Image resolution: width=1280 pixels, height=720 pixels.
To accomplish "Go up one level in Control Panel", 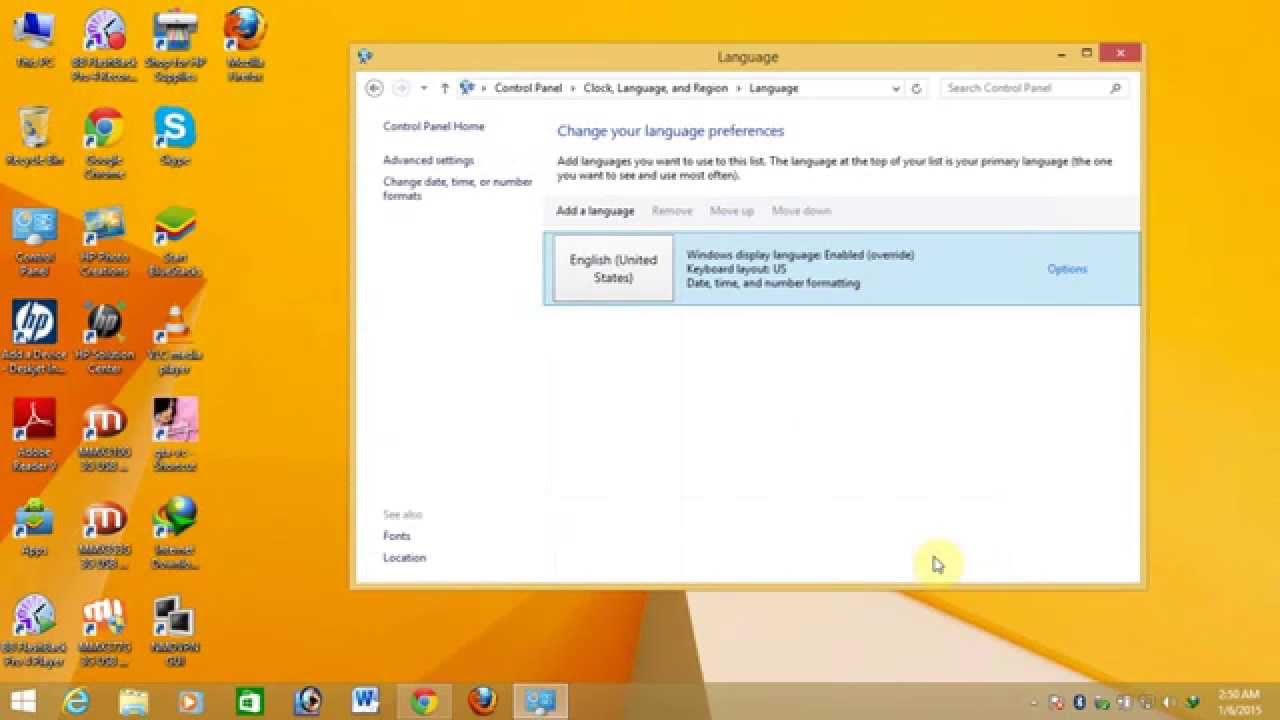I will click(445, 88).
